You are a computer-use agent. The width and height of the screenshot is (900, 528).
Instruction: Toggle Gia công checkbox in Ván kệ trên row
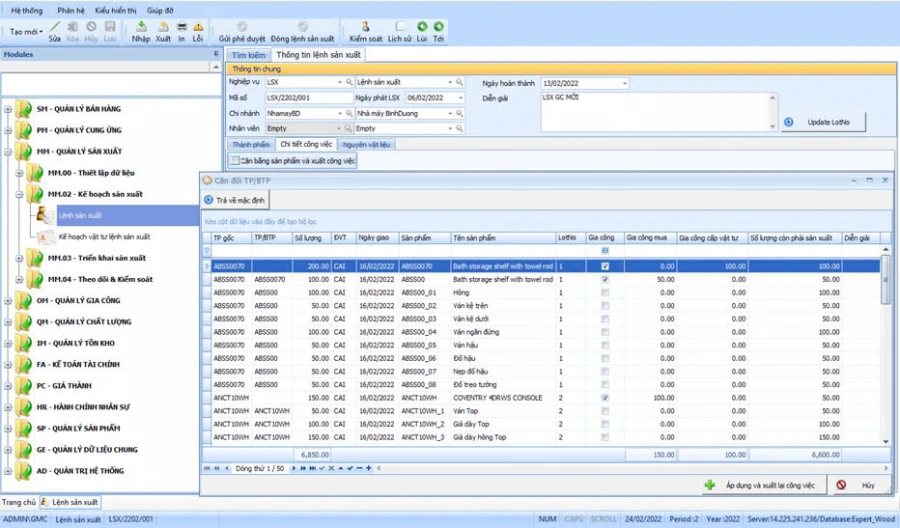click(x=605, y=306)
